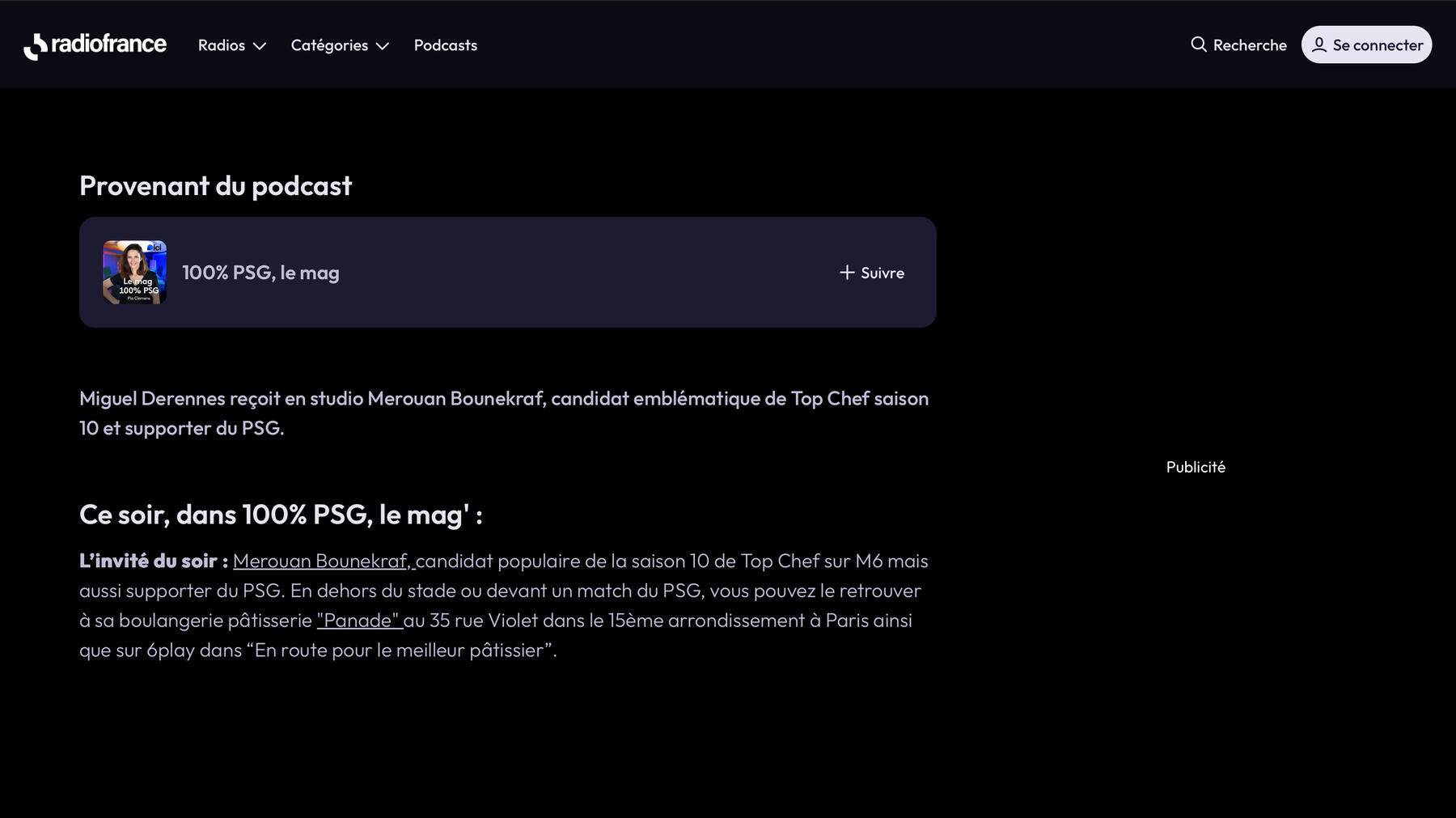Click the Publicité ad label

pyautogui.click(x=1195, y=467)
